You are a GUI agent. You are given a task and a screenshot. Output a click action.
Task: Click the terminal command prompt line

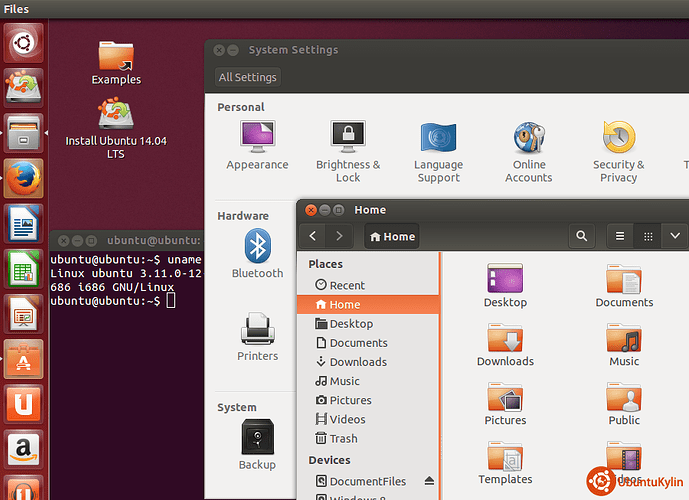coord(113,301)
